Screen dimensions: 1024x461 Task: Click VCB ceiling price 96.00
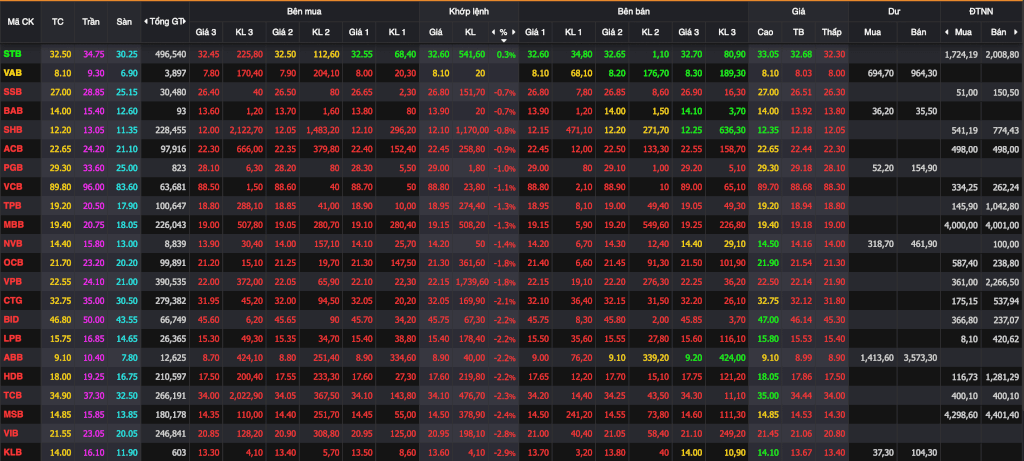click(93, 187)
